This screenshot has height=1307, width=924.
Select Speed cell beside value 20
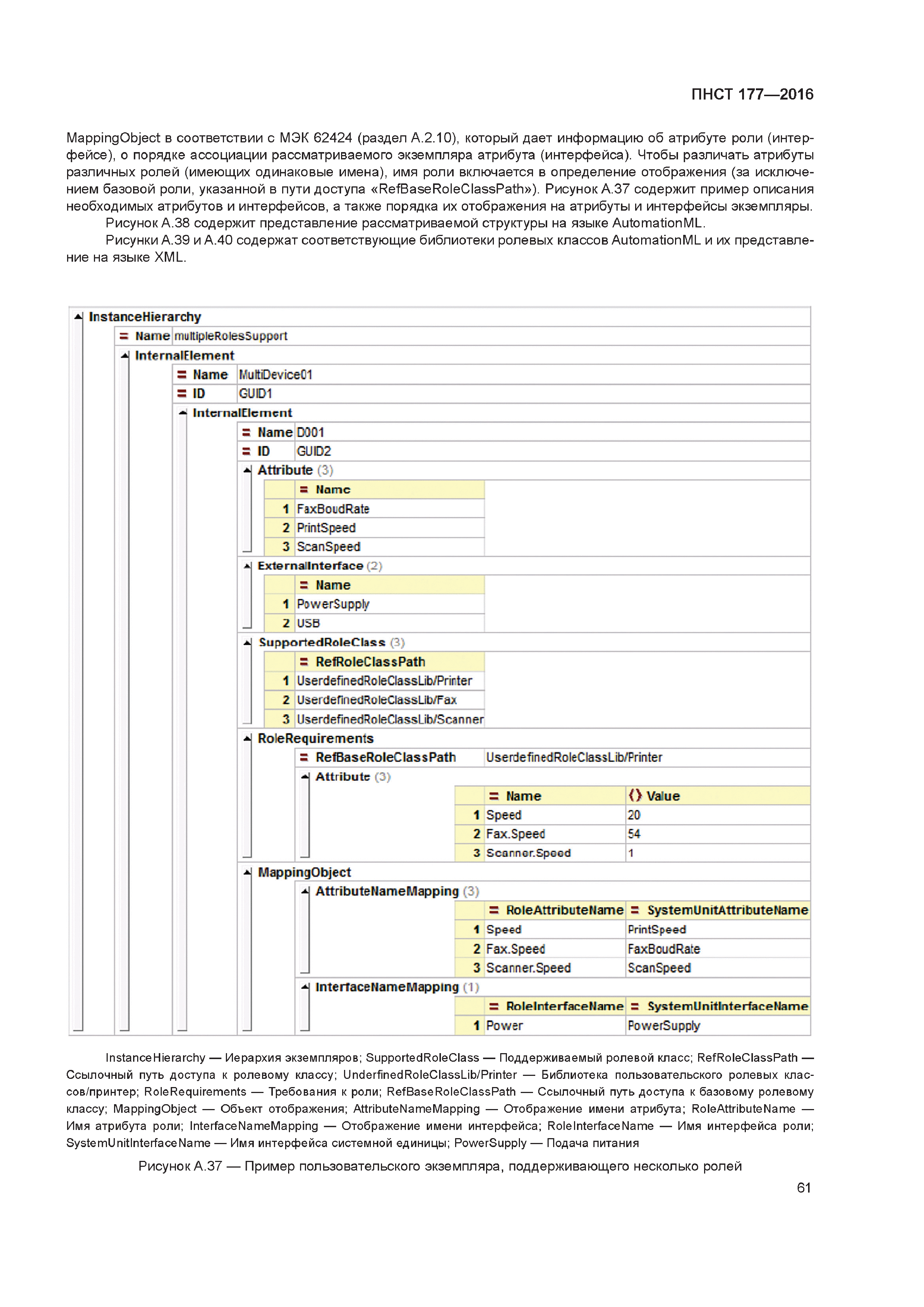[555, 815]
